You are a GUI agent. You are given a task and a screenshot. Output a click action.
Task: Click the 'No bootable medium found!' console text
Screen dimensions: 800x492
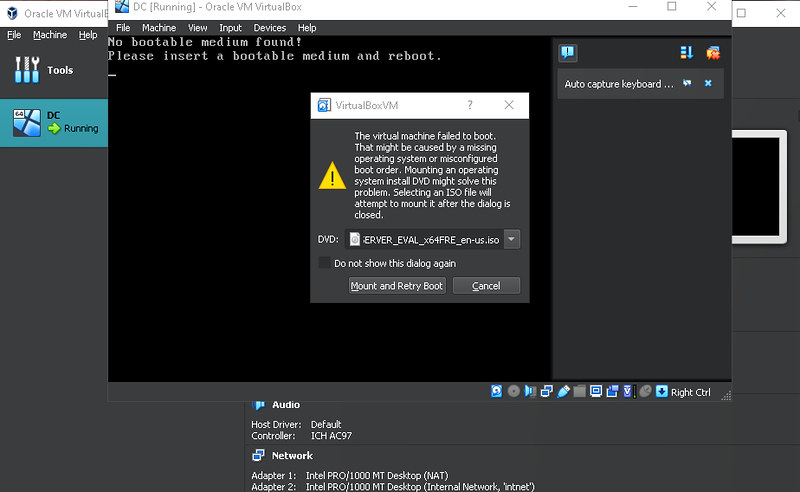click(205, 42)
